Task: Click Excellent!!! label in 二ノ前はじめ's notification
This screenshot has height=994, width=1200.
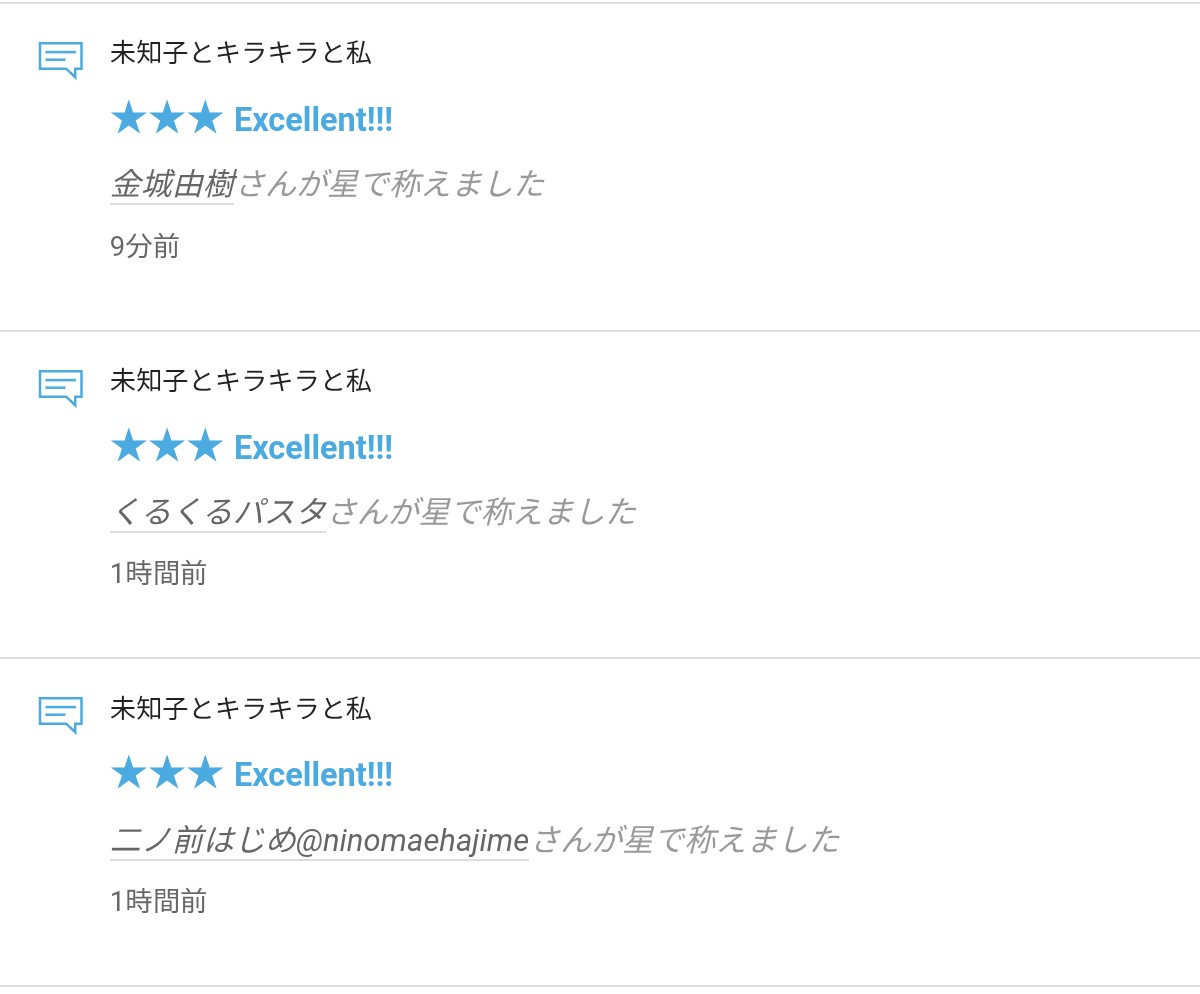Action: point(313,774)
